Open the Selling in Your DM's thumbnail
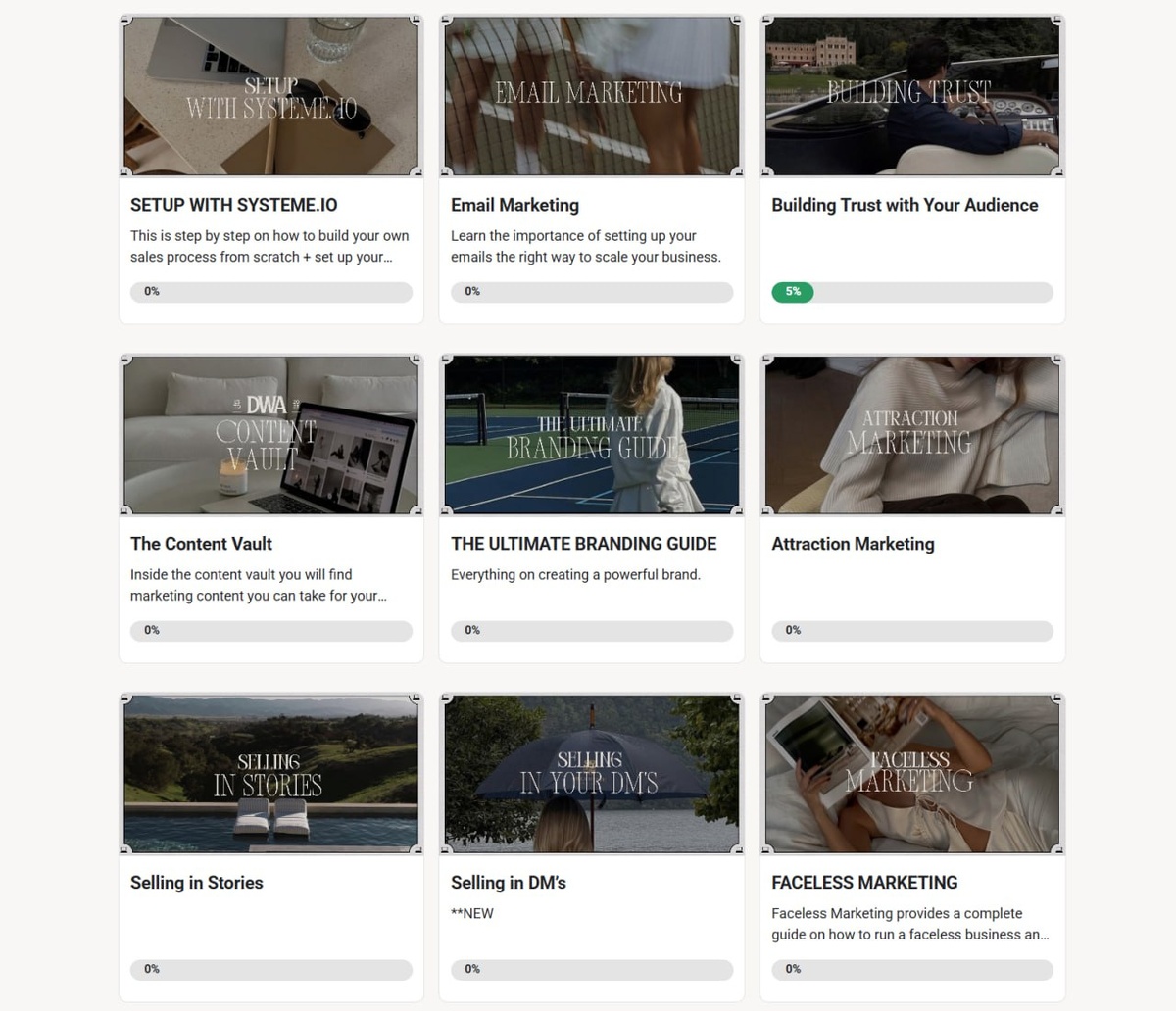 [x=592, y=774]
